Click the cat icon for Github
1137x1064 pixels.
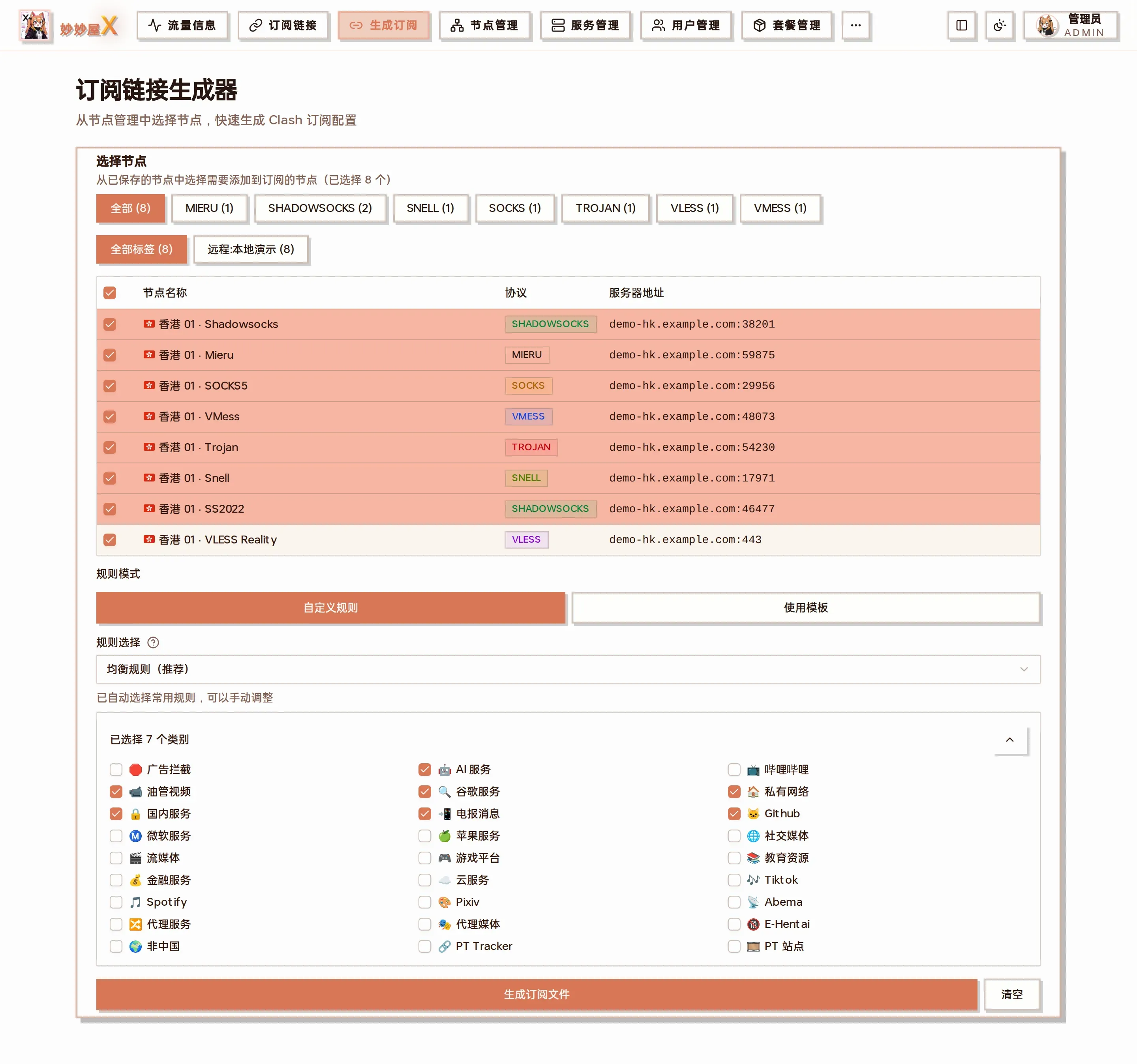coord(753,813)
